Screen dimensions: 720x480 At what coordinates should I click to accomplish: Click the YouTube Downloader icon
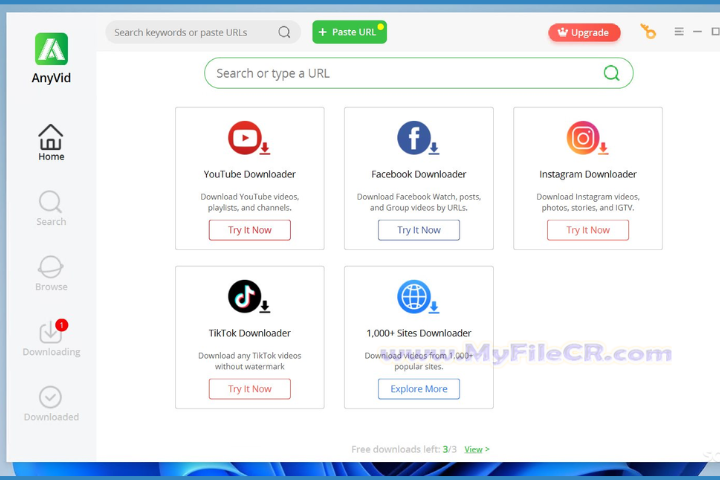click(x=249, y=138)
